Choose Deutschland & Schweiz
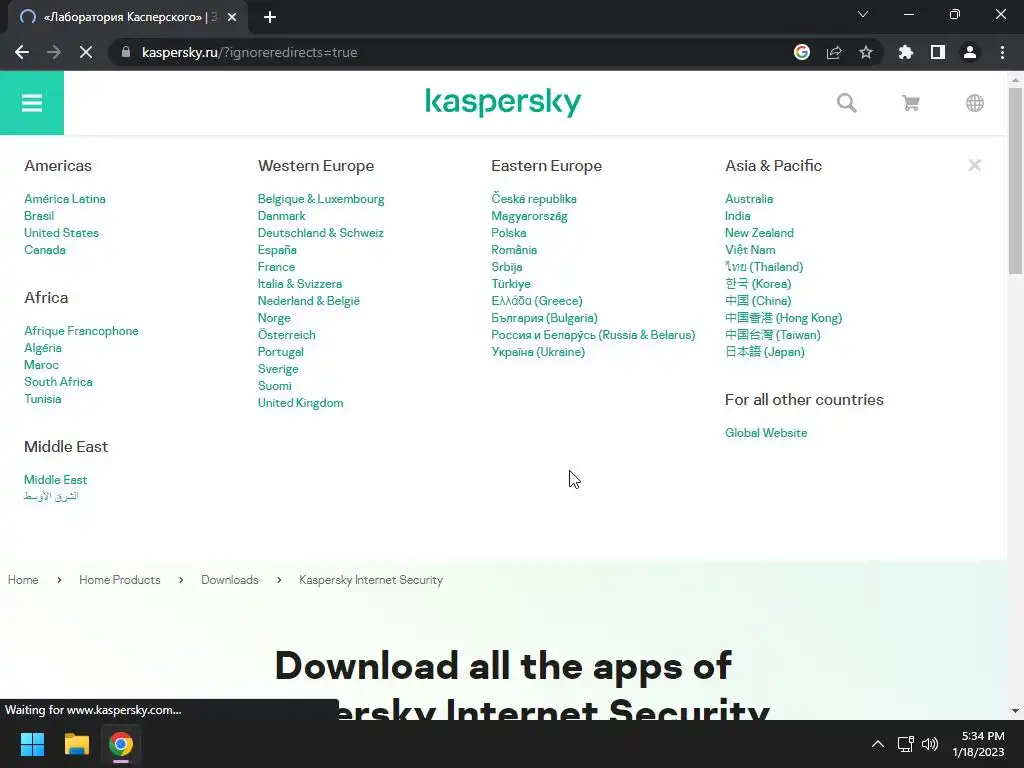This screenshot has height=768, width=1024. click(320, 232)
